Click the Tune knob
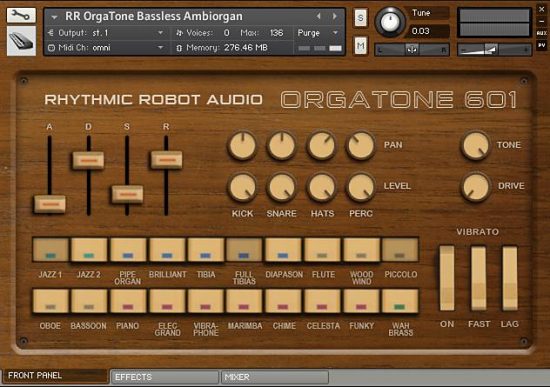Image resolution: width=550 pixels, height=387 pixels. (x=390, y=22)
